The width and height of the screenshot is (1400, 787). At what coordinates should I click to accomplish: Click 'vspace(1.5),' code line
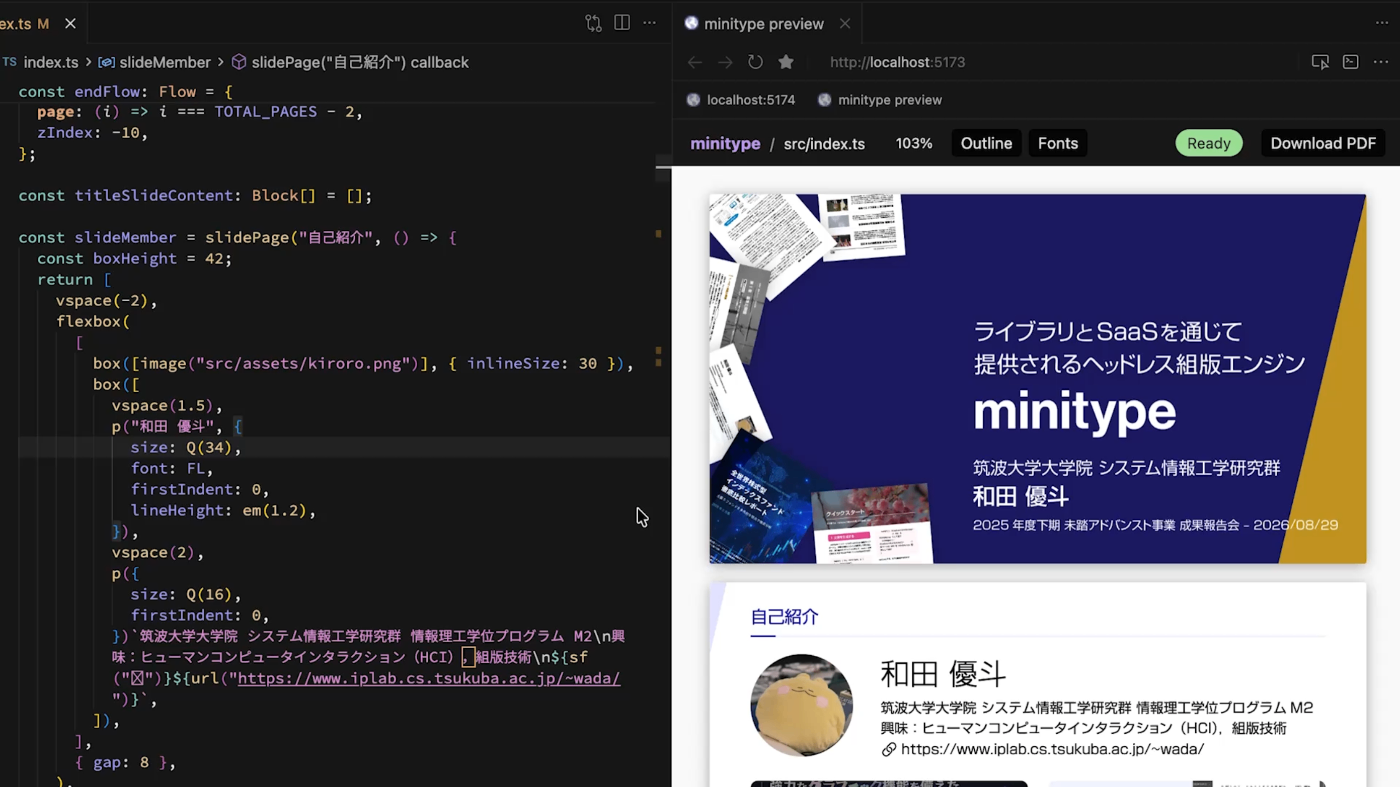point(167,405)
